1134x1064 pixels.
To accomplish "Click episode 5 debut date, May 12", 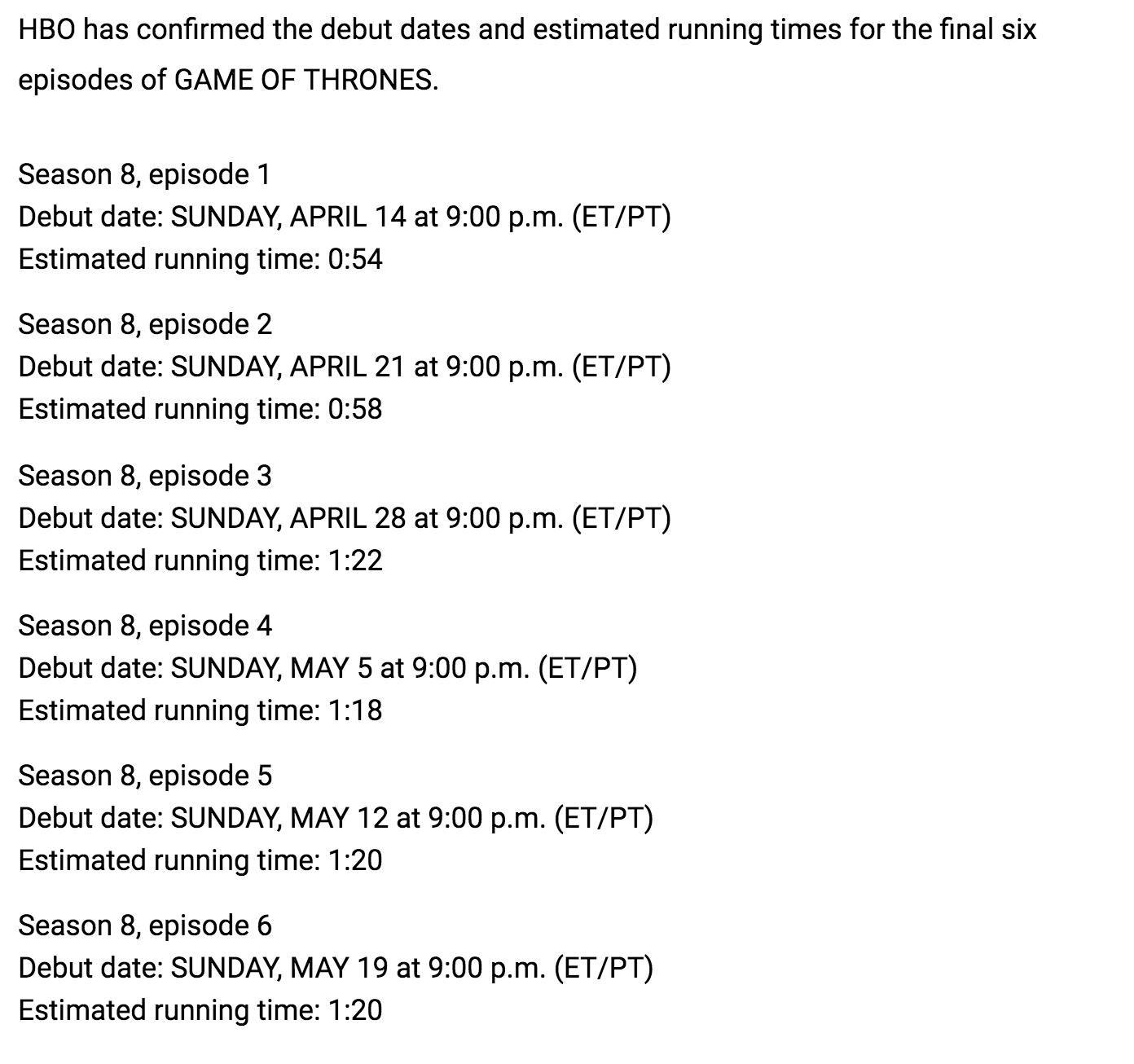I will click(336, 818).
